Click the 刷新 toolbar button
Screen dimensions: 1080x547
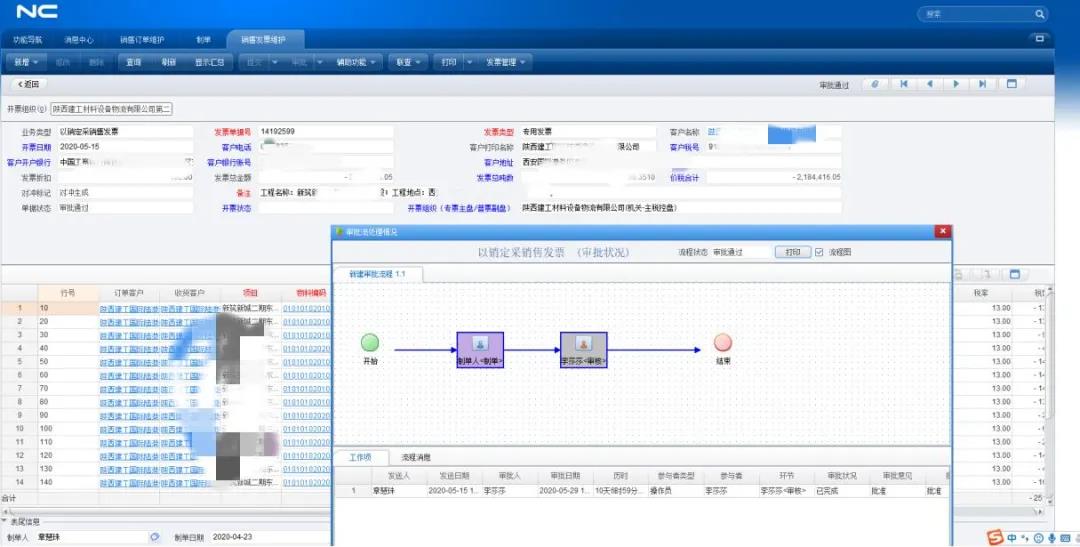pyautogui.click(x=169, y=62)
